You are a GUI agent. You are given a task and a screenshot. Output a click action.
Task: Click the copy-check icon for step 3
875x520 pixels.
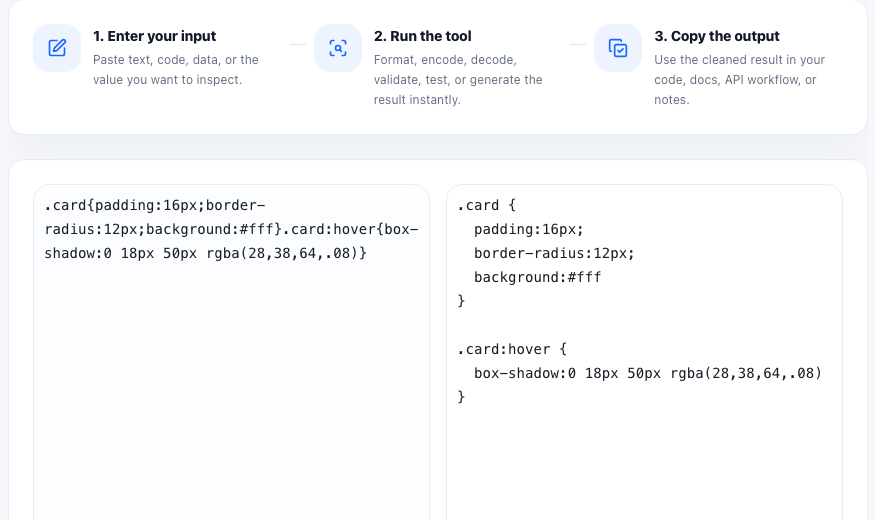pos(618,48)
